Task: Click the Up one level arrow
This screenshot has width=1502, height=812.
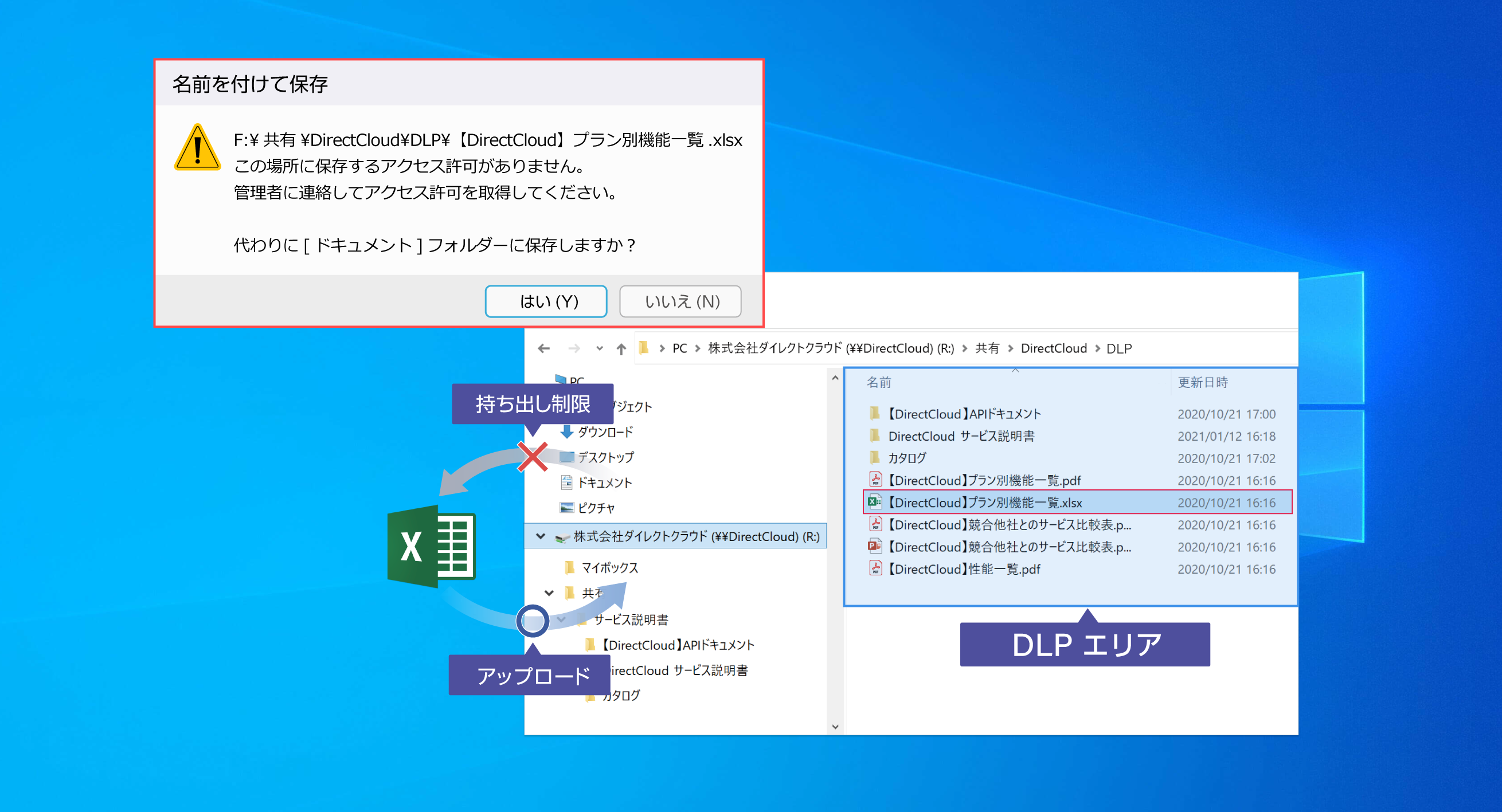Action: tap(621, 348)
